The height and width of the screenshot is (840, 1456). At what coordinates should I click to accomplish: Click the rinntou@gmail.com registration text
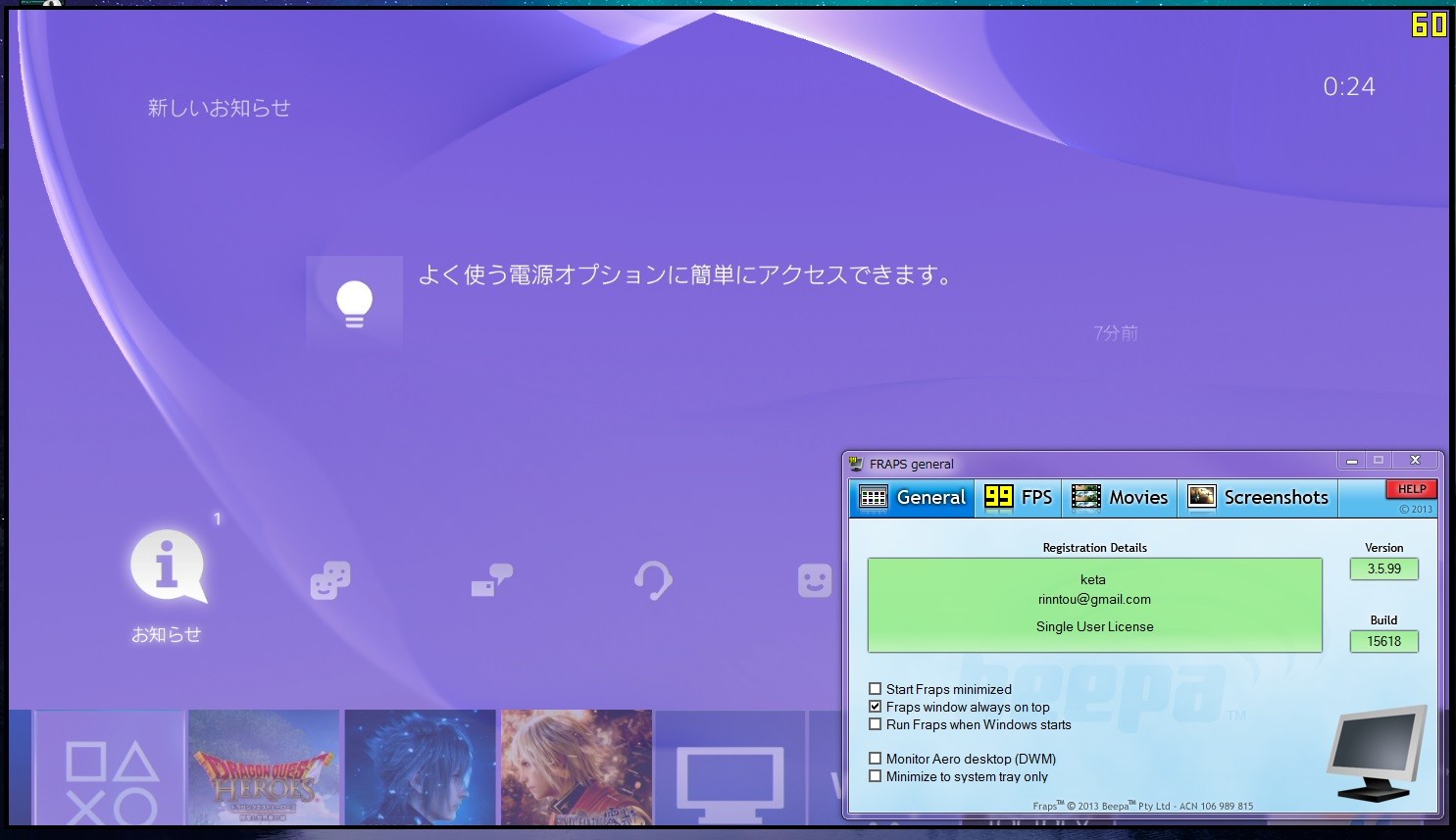point(1094,599)
